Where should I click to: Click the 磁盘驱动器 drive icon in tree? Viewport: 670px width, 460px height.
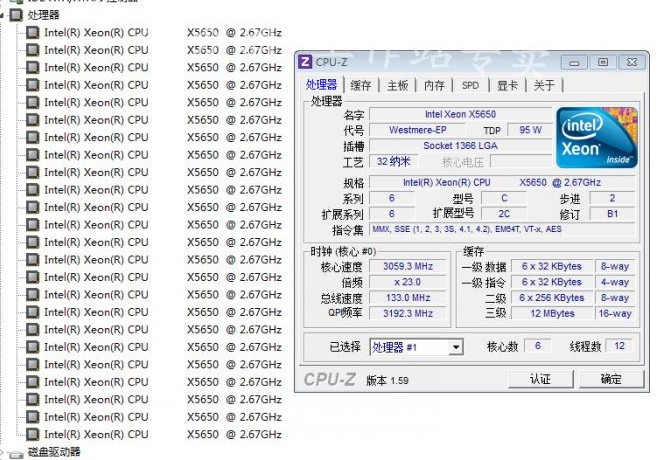click(x=16, y=454)
